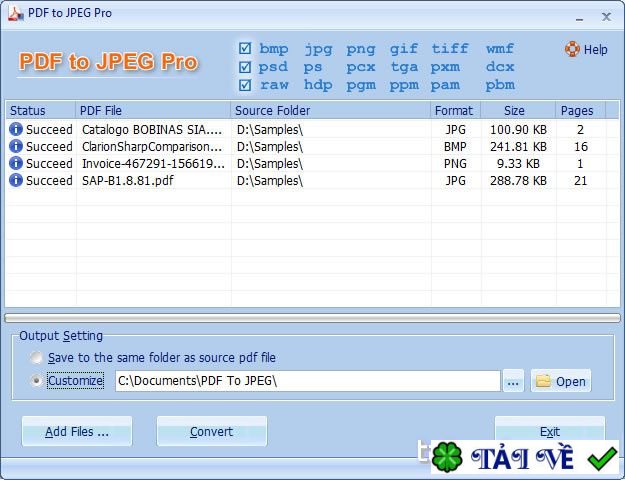The height and width of the screenshot is (480, 625).
Task: Toggle the bmp row checkbox
Action: (x=245, y=48)
